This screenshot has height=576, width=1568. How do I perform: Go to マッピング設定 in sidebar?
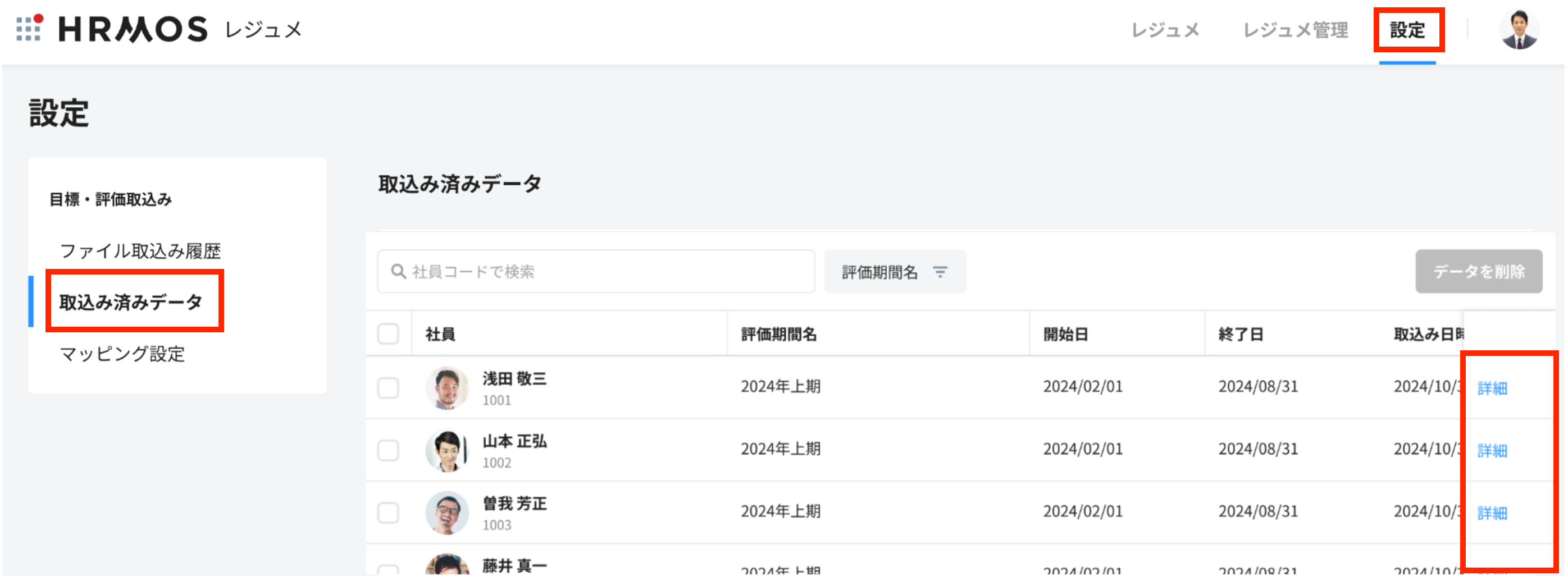pyautogui.click(x=122, y=353)
